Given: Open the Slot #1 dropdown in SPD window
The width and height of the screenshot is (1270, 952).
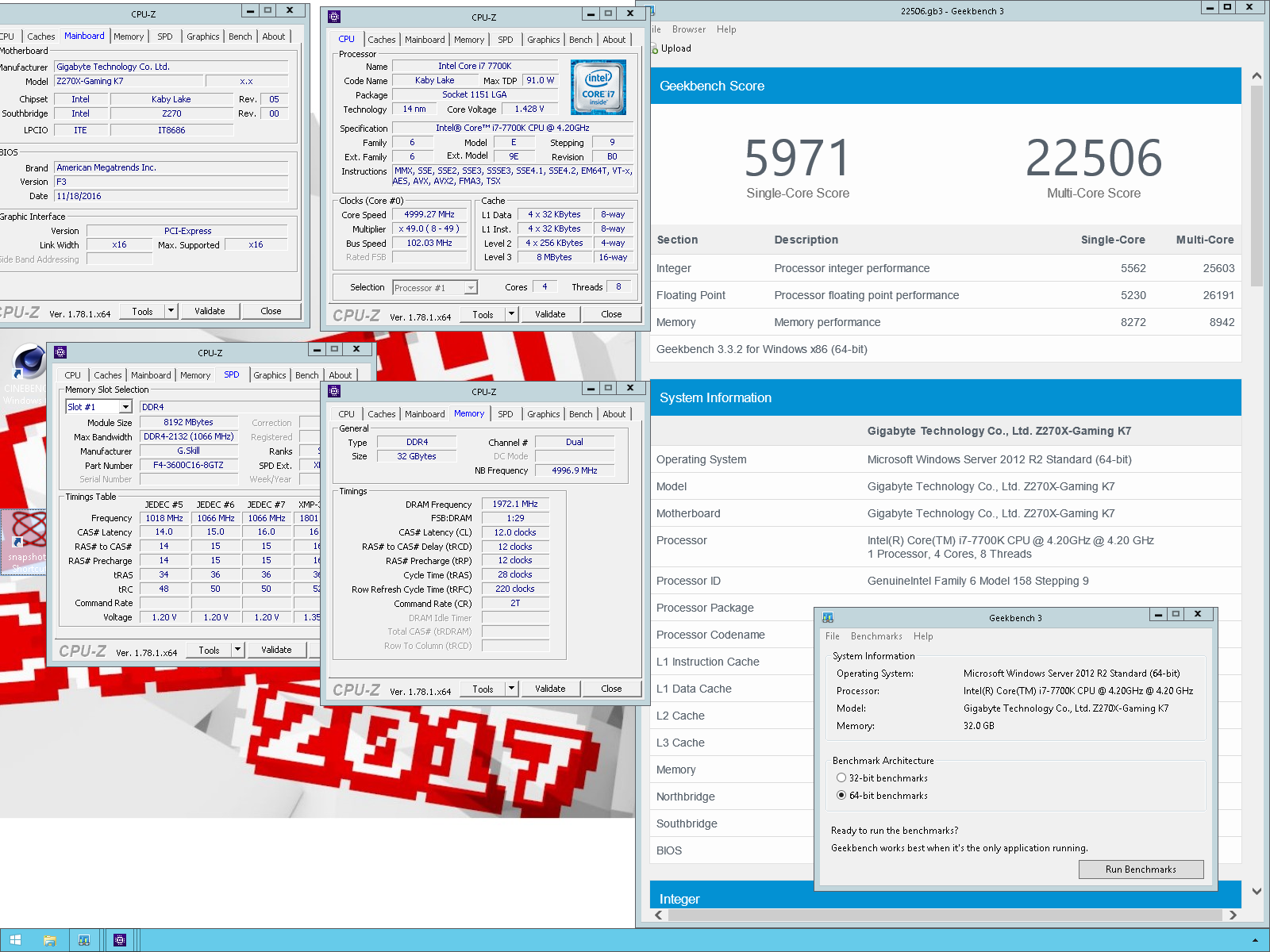Looking at the screenshot, I should point(125,407).
